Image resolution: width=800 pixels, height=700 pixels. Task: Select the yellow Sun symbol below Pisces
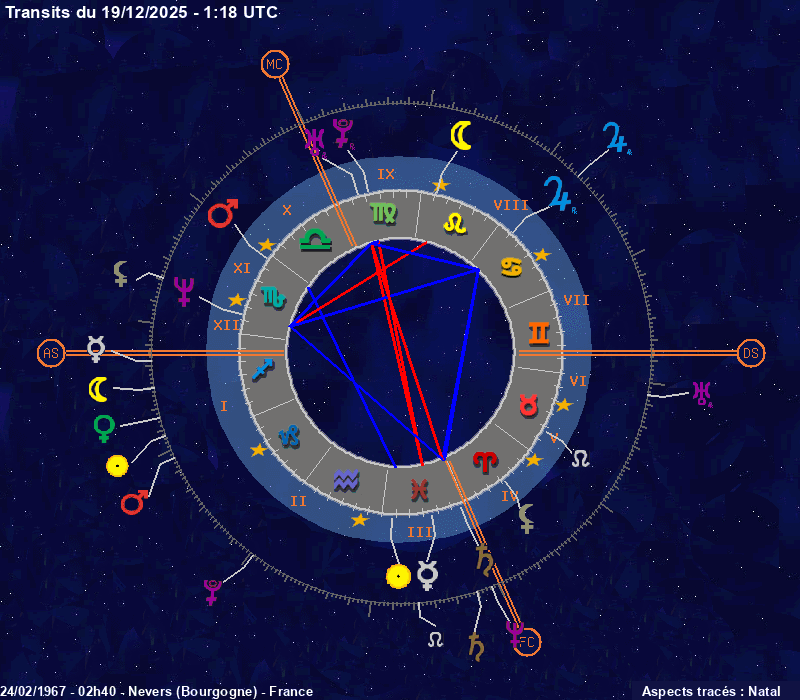click(398, 576)
